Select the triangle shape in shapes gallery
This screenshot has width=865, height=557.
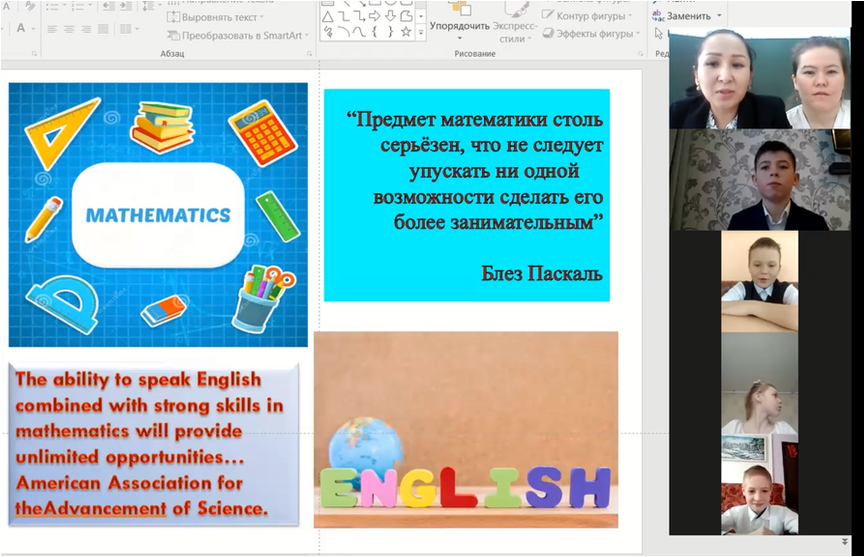[327, 16]
